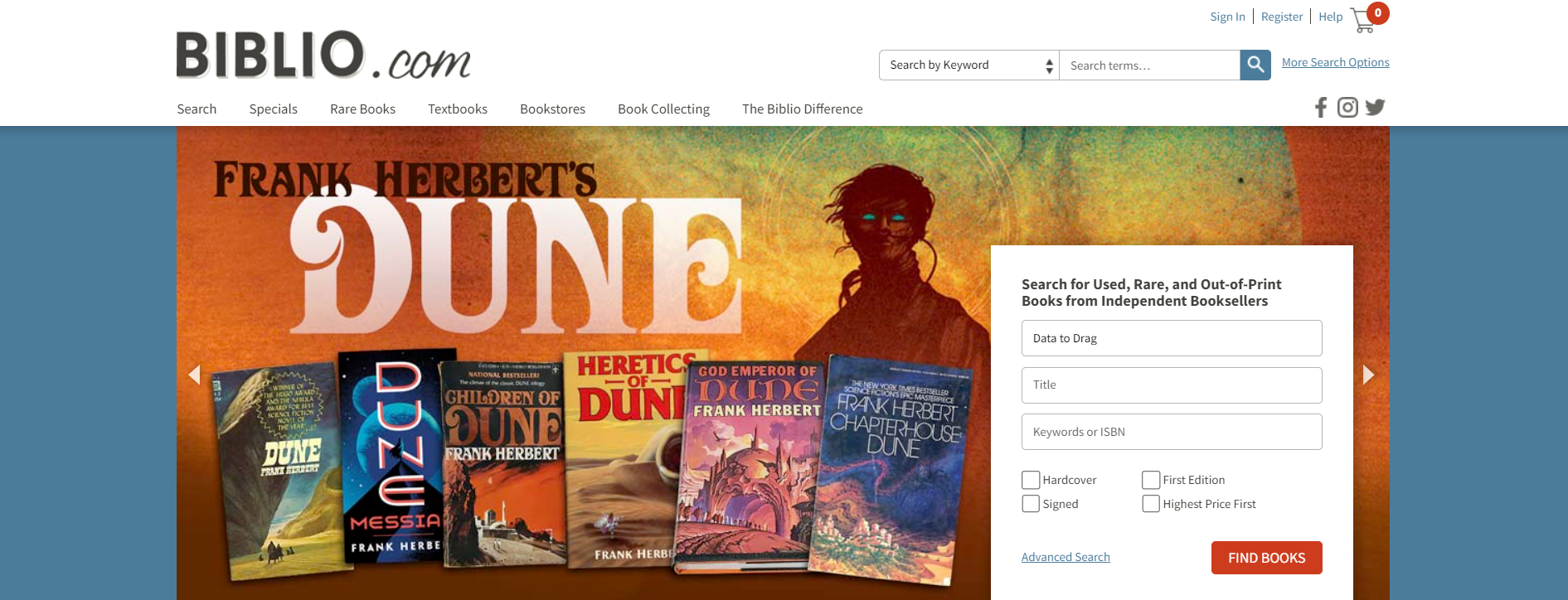Focus the Keywords or ISBN field

pyautogui.click(x=1172, y=432)
